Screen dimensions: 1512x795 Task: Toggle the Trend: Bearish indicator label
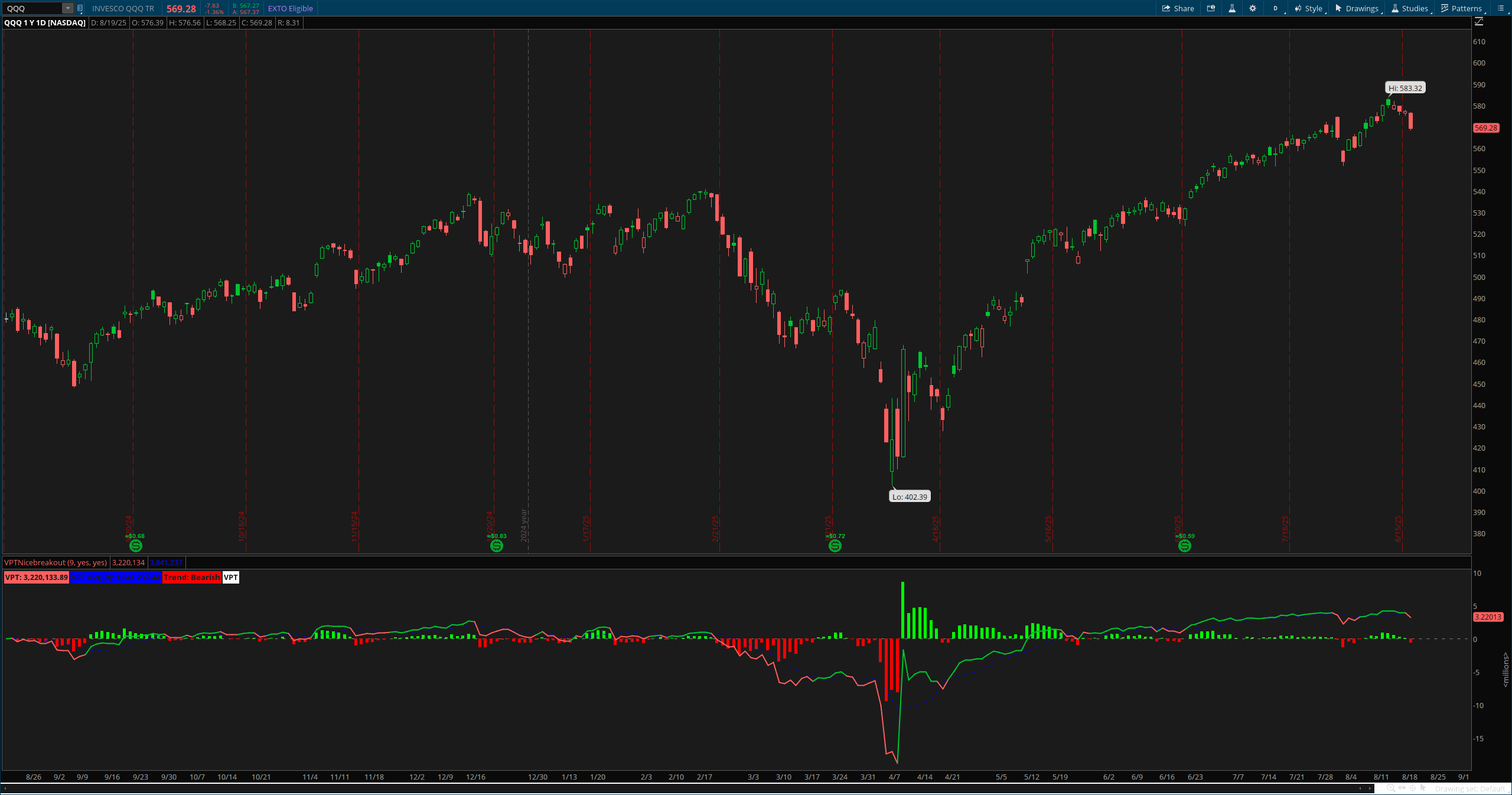192,578
